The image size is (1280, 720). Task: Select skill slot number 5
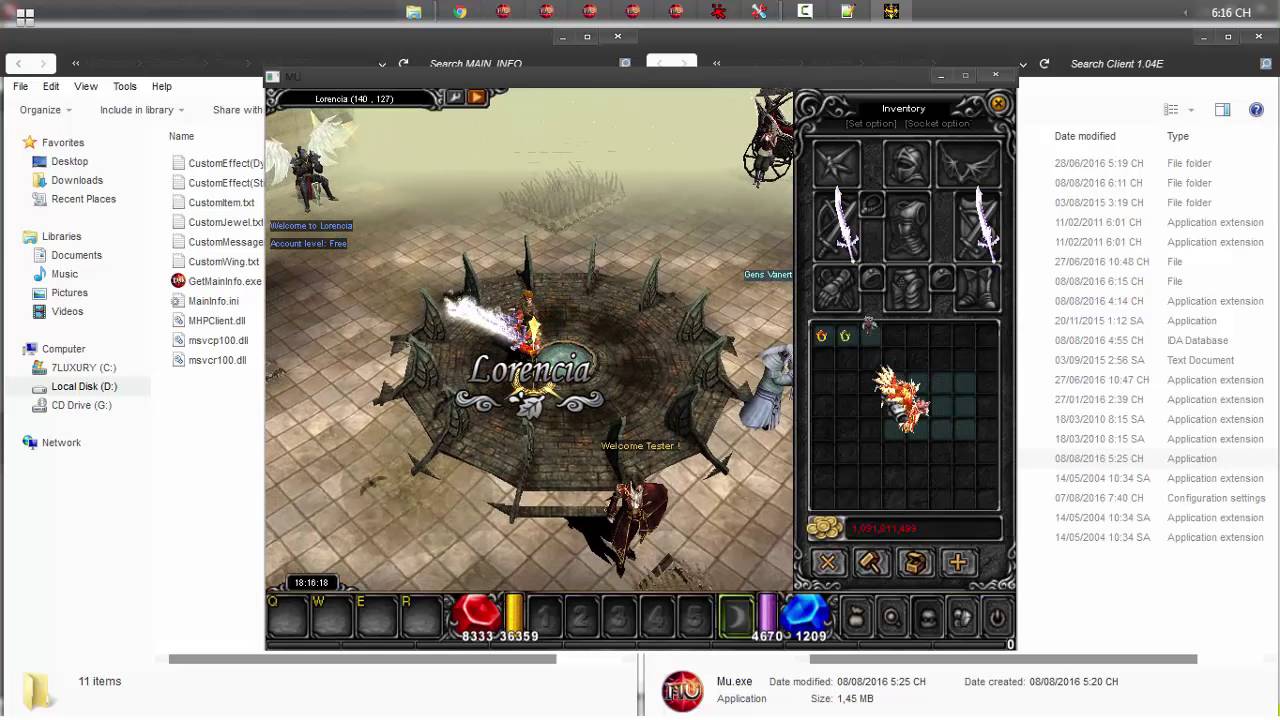pyautogui.click(x=695, y=617)
